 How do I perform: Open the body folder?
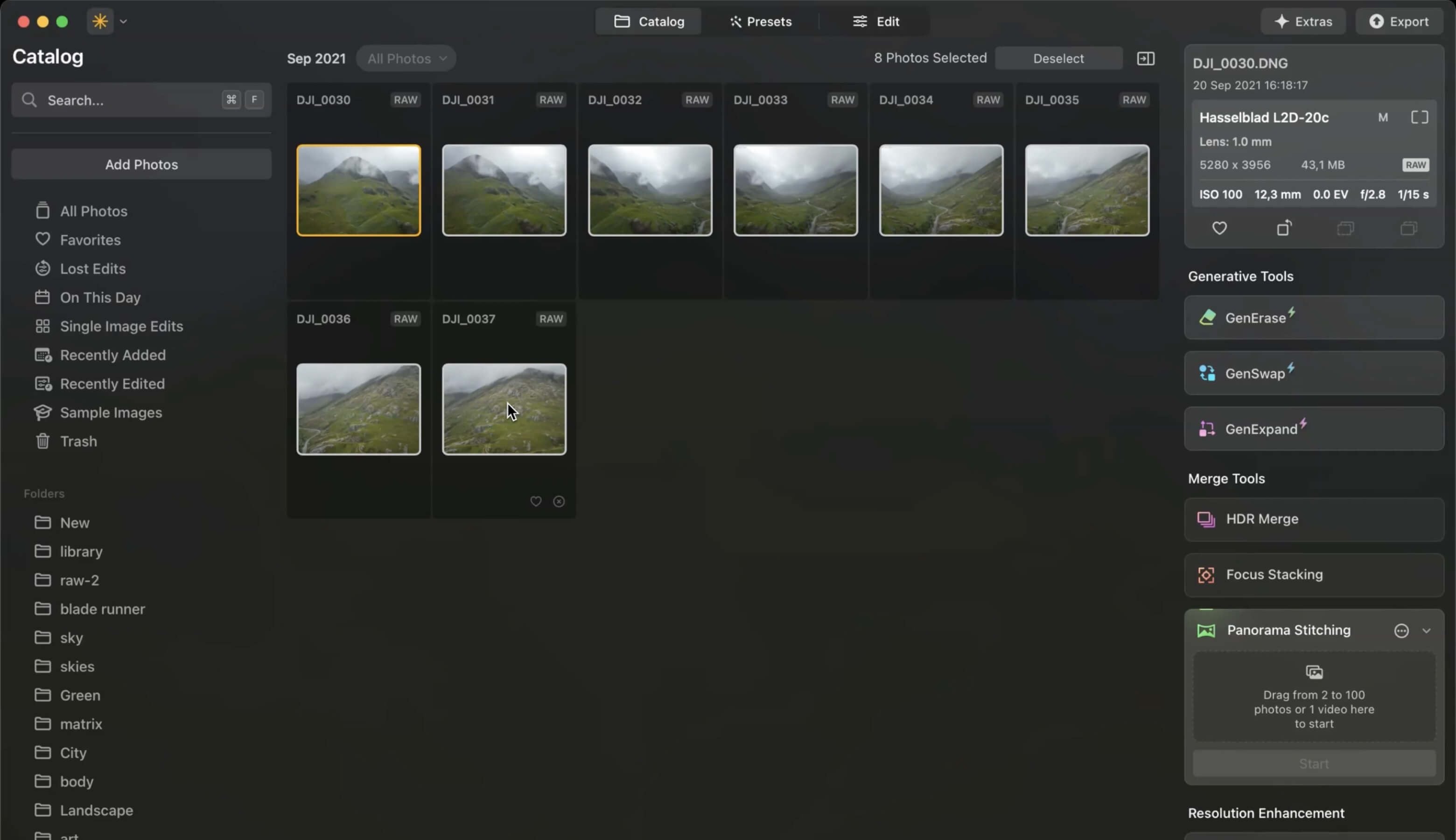[76, 782]
